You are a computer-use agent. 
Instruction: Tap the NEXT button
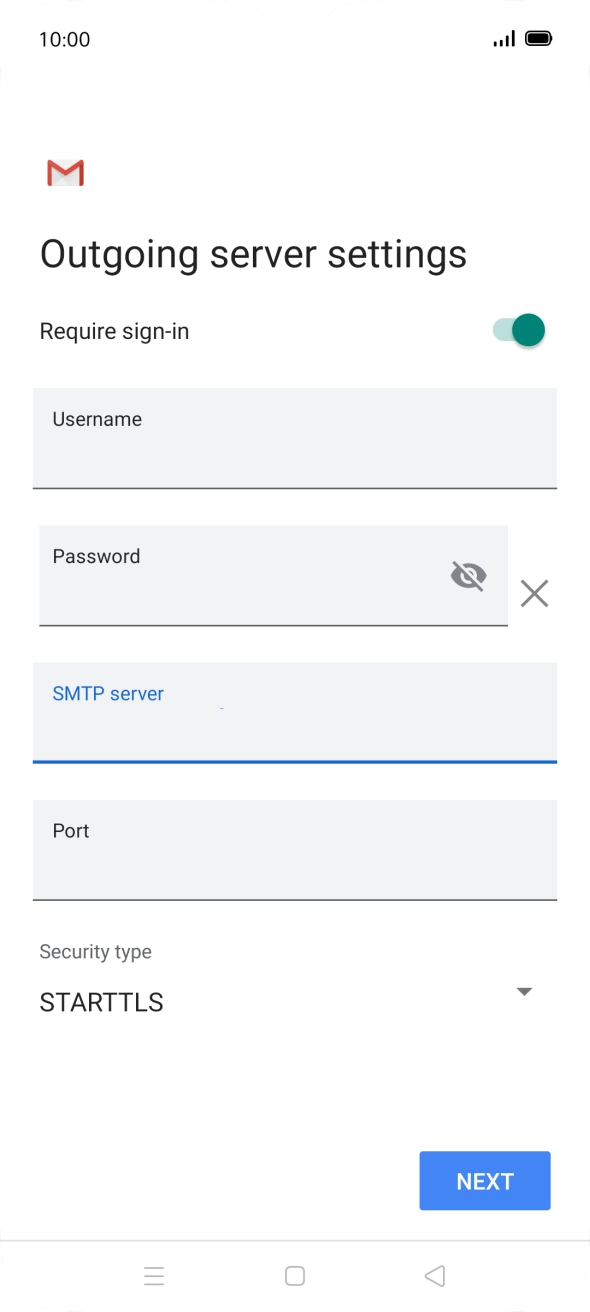click(484, 1180)
